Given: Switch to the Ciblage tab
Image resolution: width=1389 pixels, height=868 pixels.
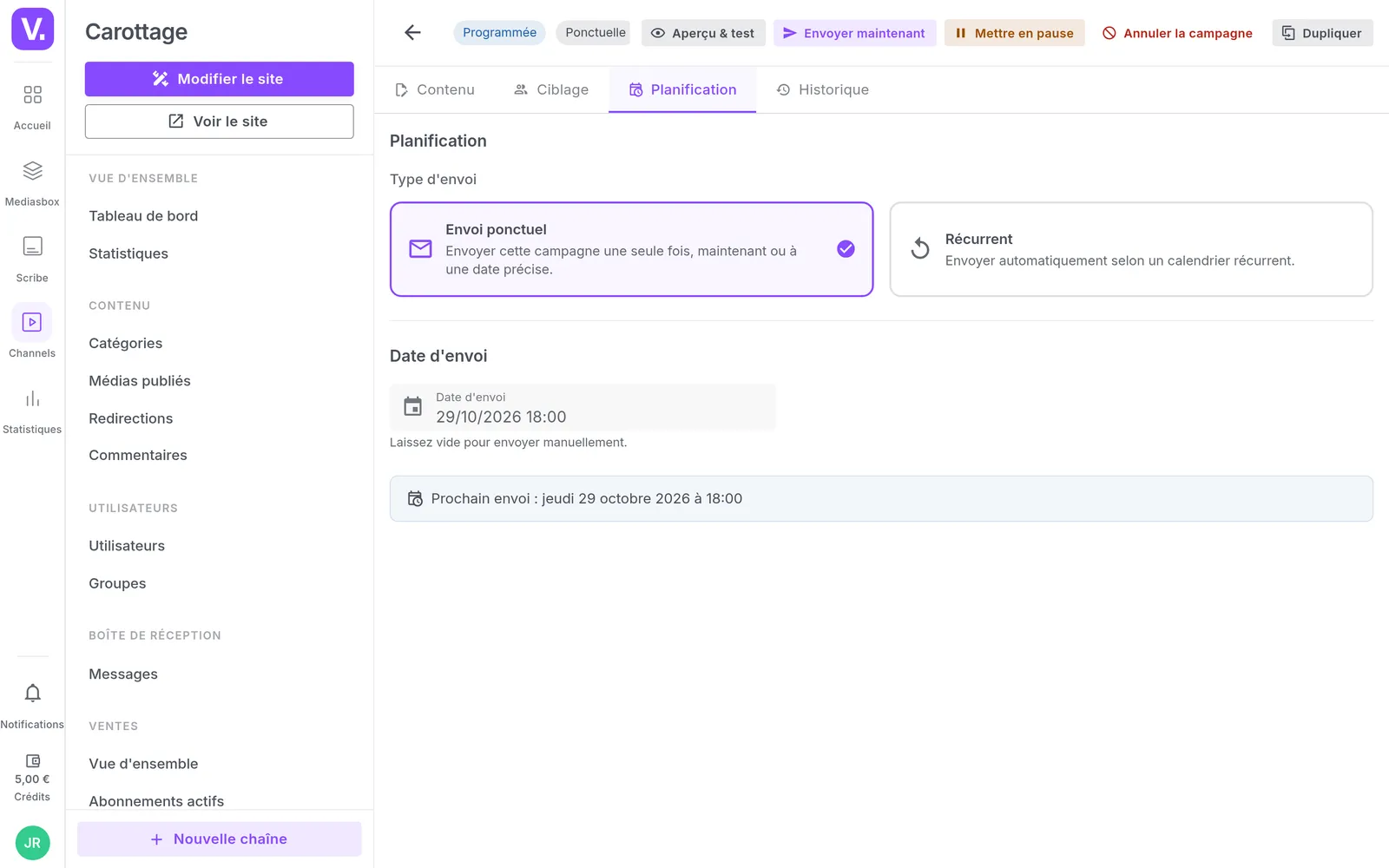Looking at the screenshot, I should point(551,89).
